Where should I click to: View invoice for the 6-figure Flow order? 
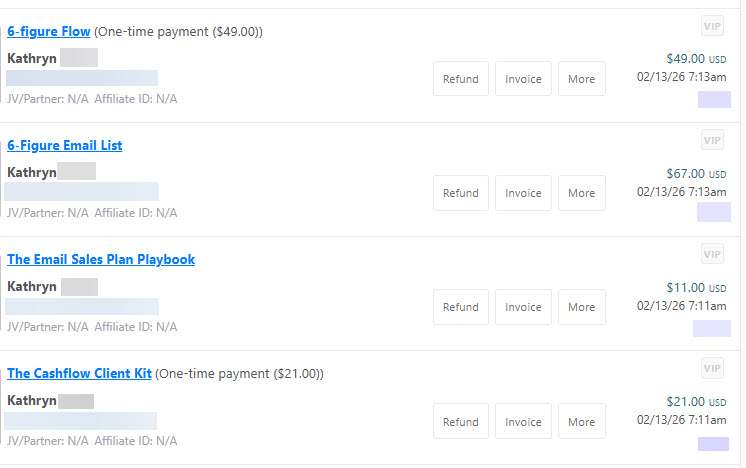(x=523, y=79)
